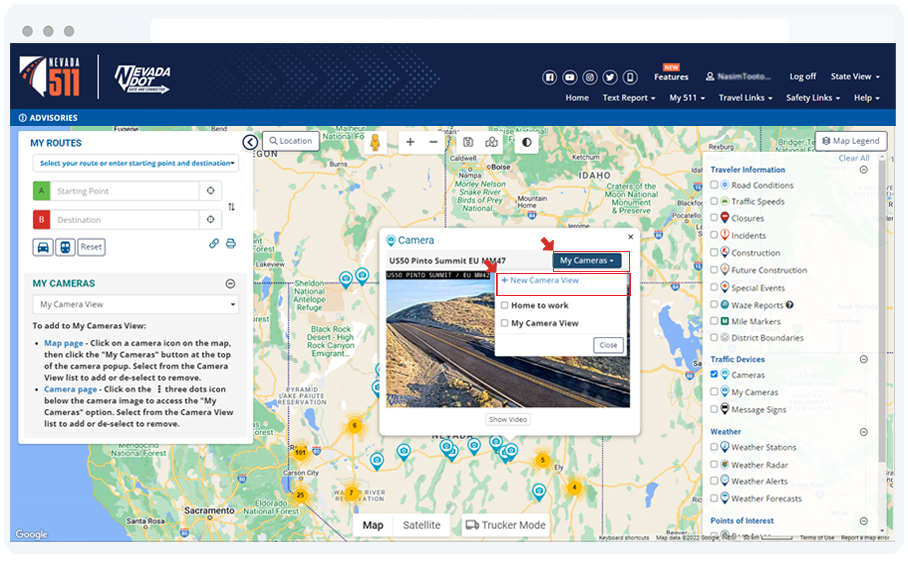Open the My 511 menu
The width and height of the screenshot is (908, 582).
tap(687, 97)
